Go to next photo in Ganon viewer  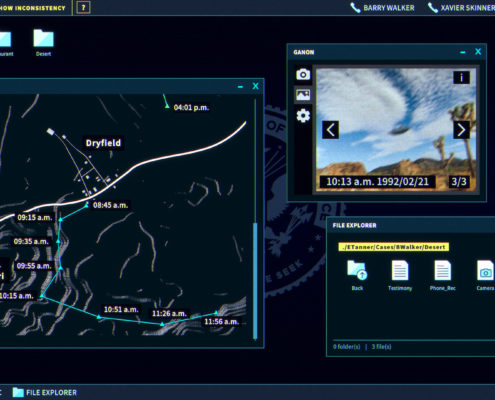pyautogui.click(x=461, y=130)
